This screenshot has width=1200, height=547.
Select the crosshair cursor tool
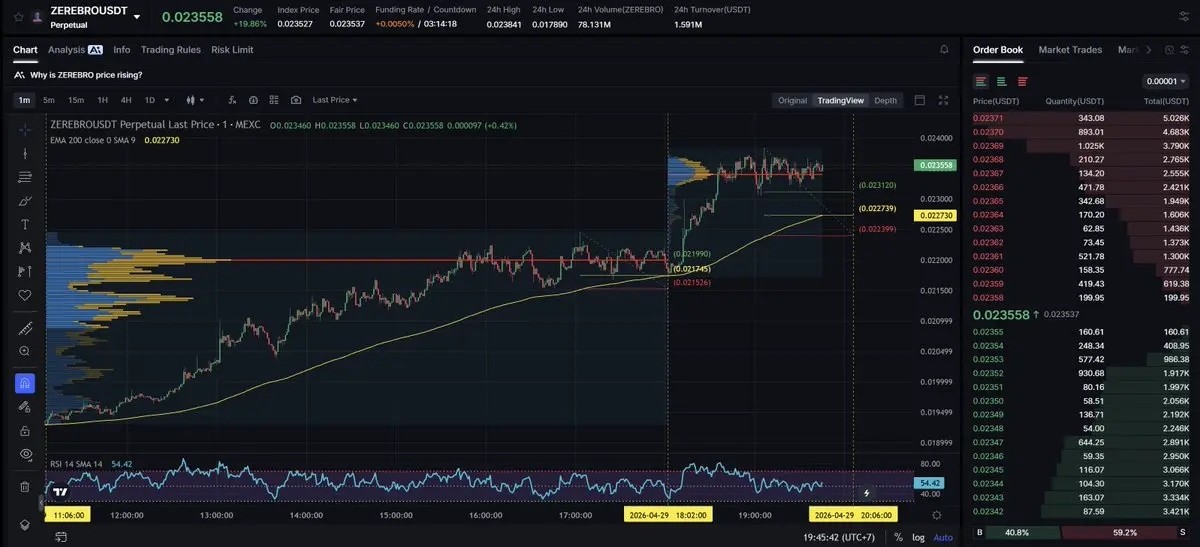click(25, 129)
